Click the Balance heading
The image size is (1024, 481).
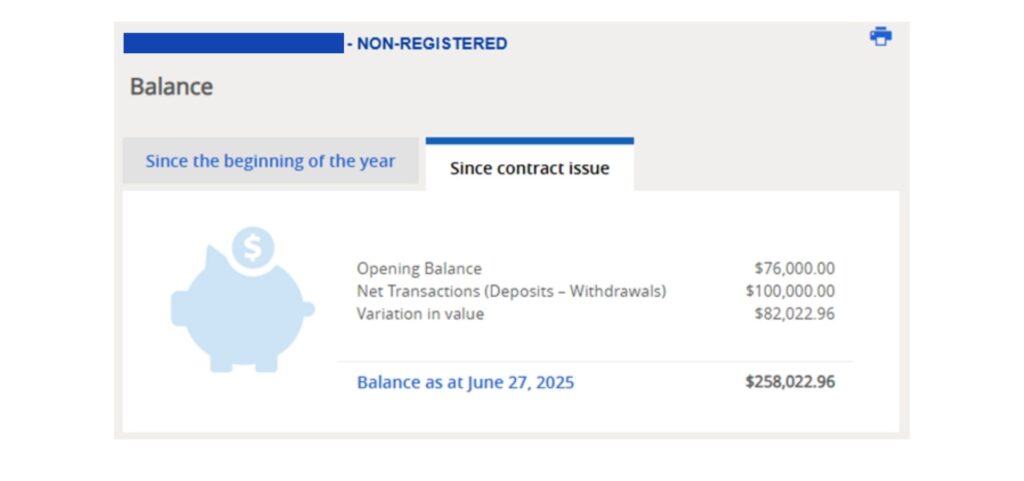click(171, 86)
